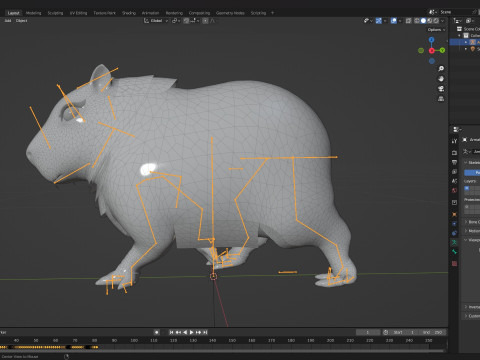
Task: Open outliner display mode dropdown
Action: point(458,21)
